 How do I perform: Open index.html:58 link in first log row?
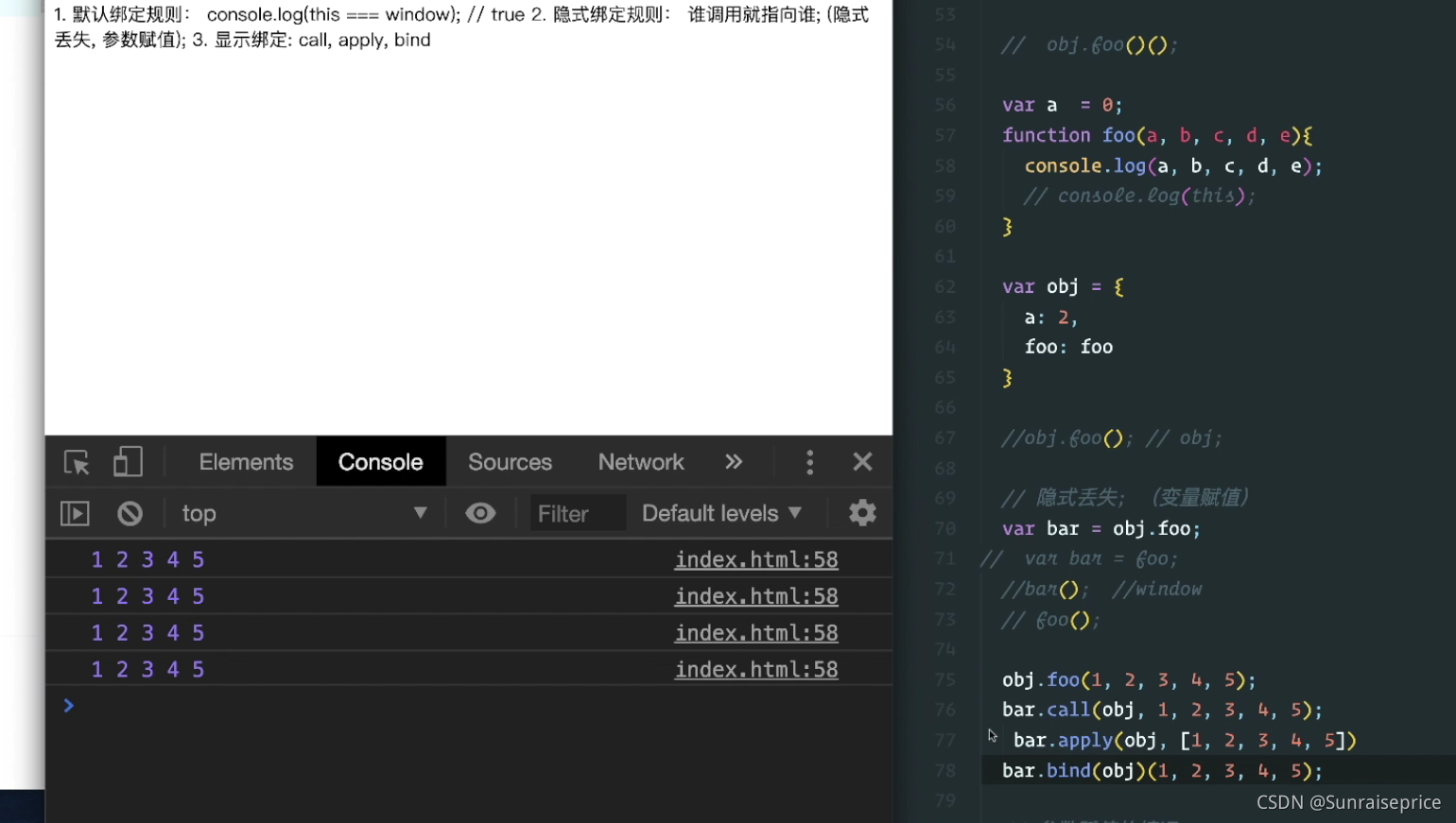pos(756,559)
